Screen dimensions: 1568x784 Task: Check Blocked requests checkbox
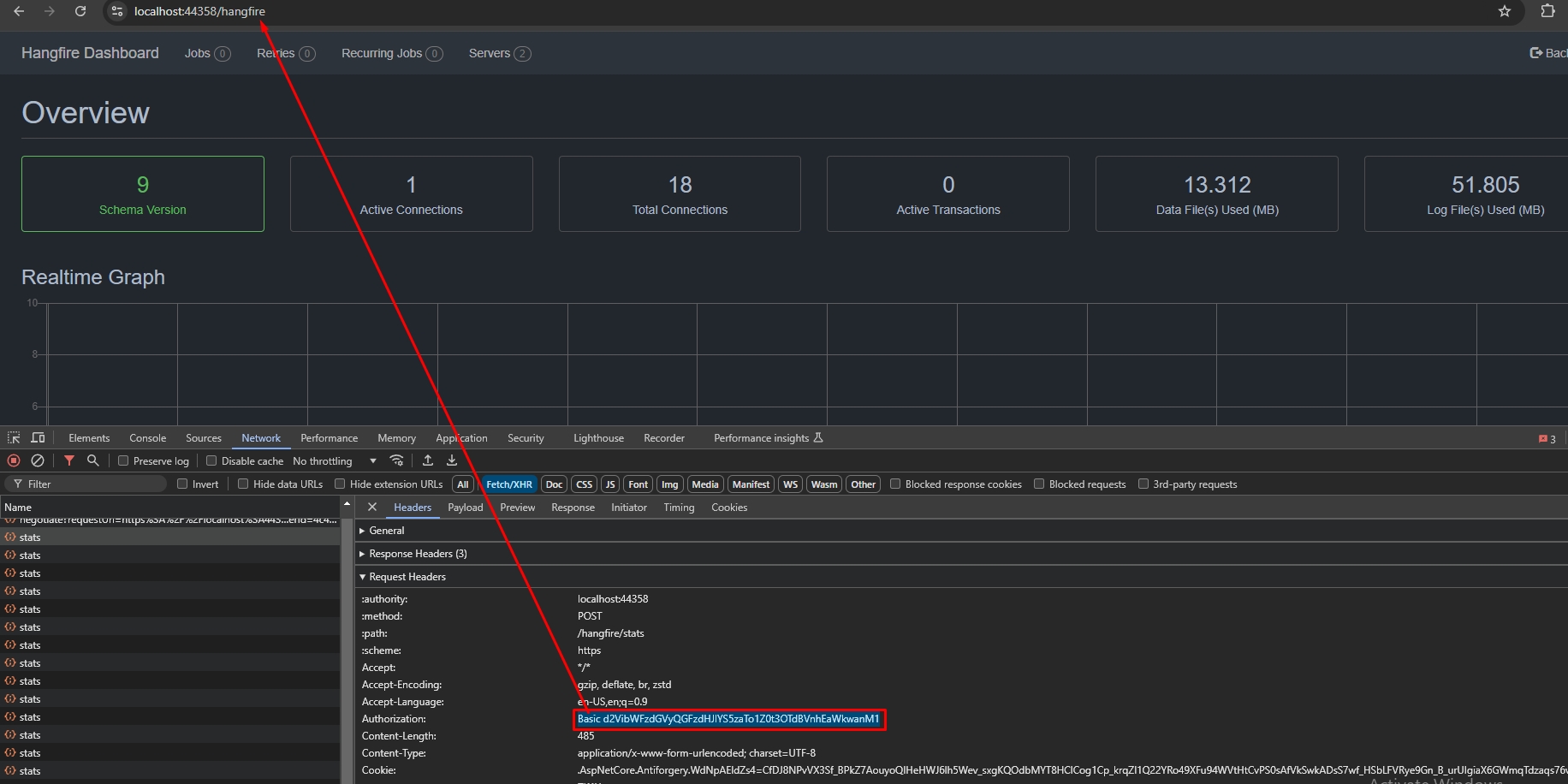tap(1039, 484)
